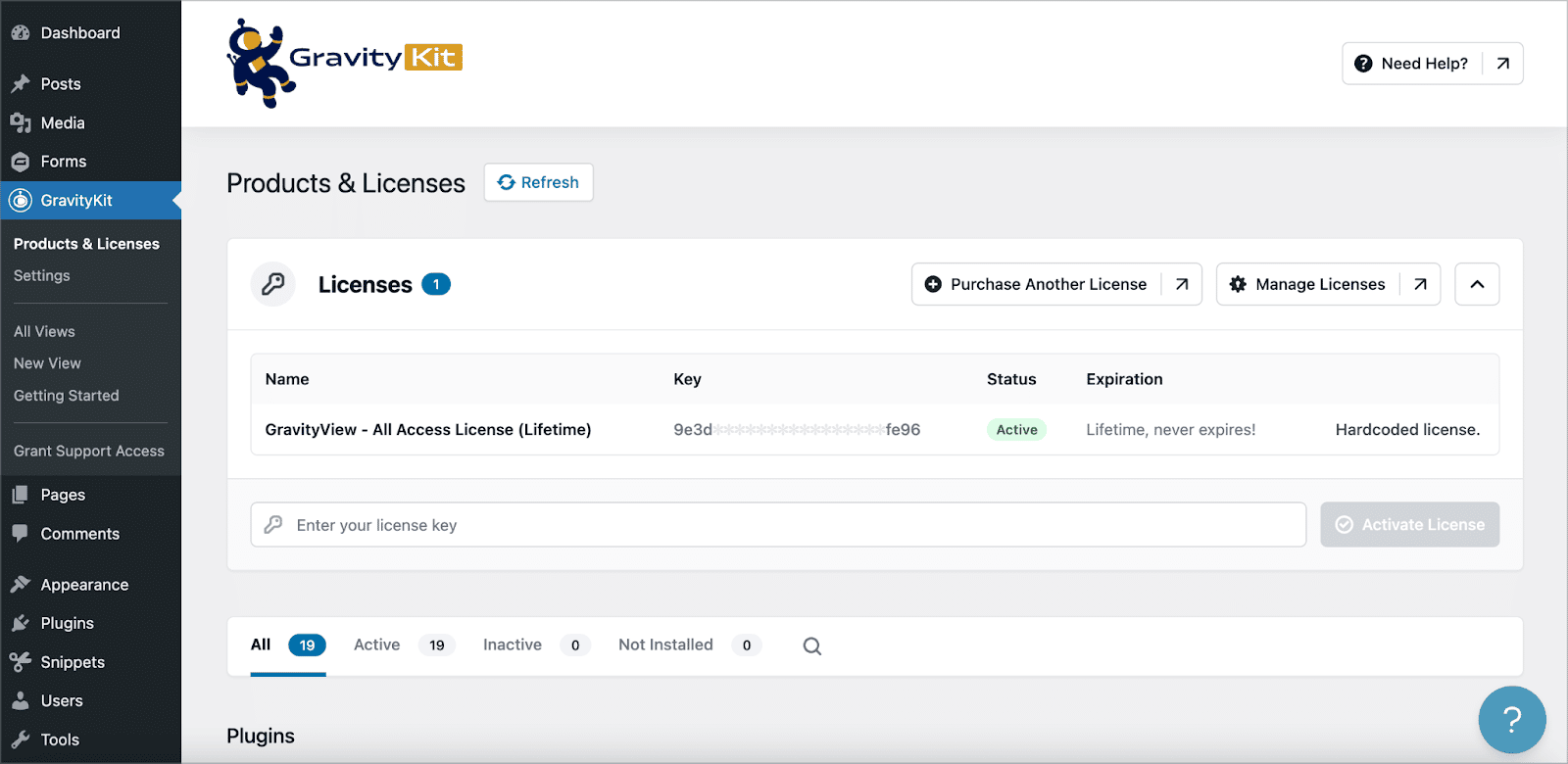Click the Users person icon

coord(21,700)
